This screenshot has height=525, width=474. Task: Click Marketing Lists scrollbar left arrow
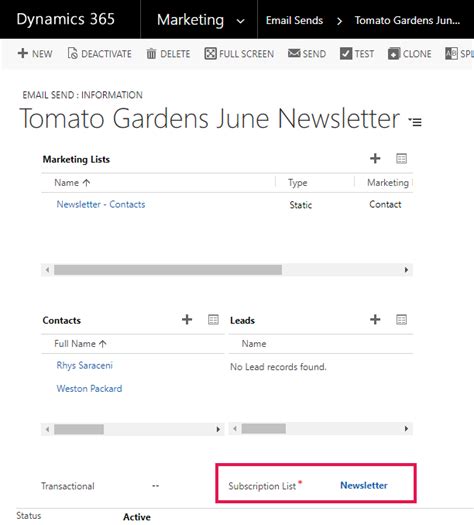tap(47, 270)
